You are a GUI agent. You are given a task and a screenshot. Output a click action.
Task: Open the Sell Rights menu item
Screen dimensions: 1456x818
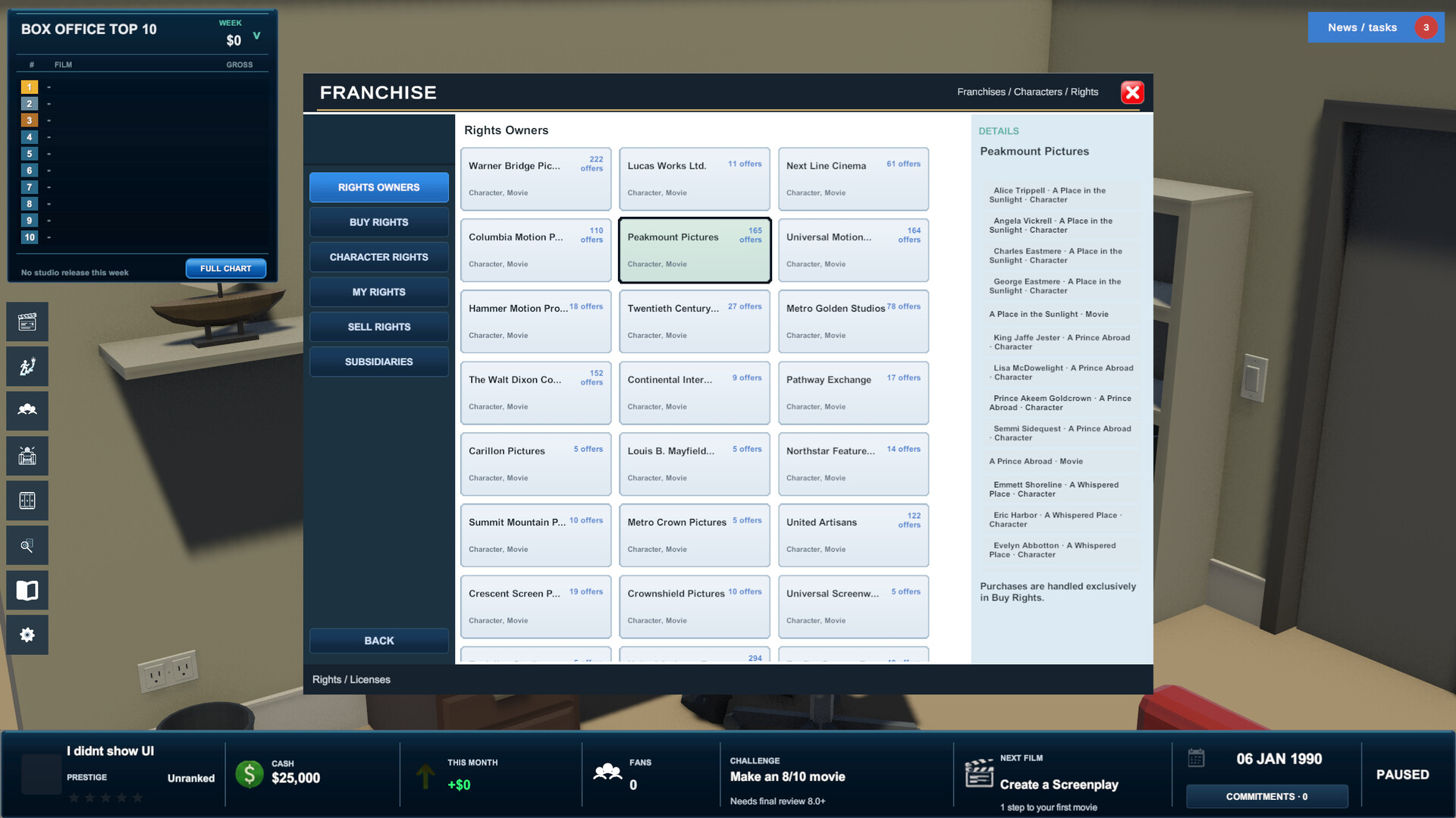coord(378,327)
